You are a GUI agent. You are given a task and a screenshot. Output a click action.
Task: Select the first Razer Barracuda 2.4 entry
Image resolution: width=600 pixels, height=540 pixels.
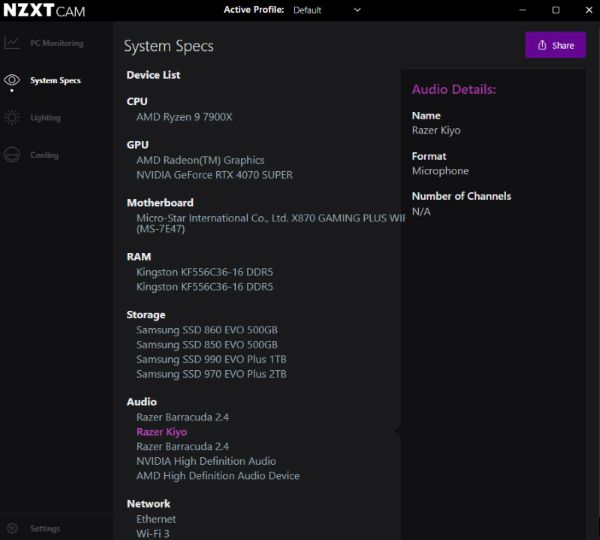[x=183, y=417]
